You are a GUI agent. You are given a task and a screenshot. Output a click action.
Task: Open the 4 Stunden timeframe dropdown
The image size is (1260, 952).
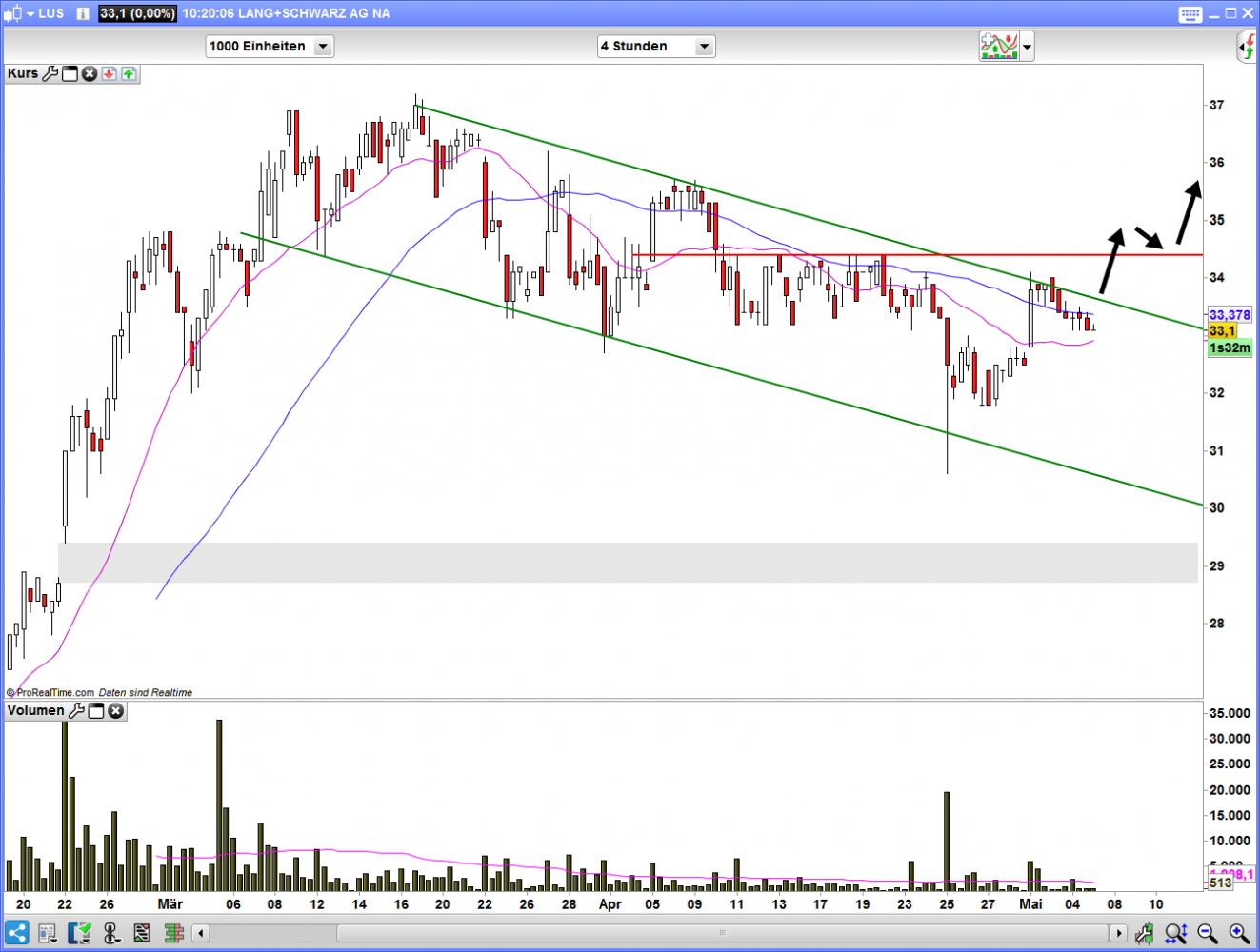[704, 46]
